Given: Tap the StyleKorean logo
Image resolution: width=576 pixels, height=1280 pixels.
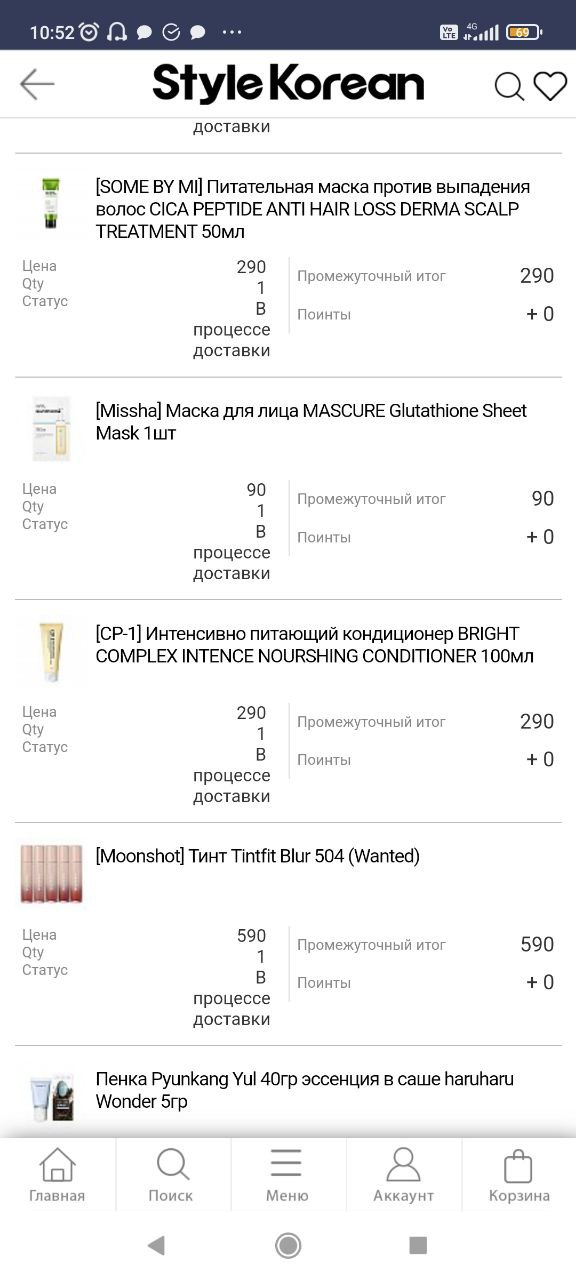Looking at the screenshot, I should pyautogui.click(x=288, y=84).
